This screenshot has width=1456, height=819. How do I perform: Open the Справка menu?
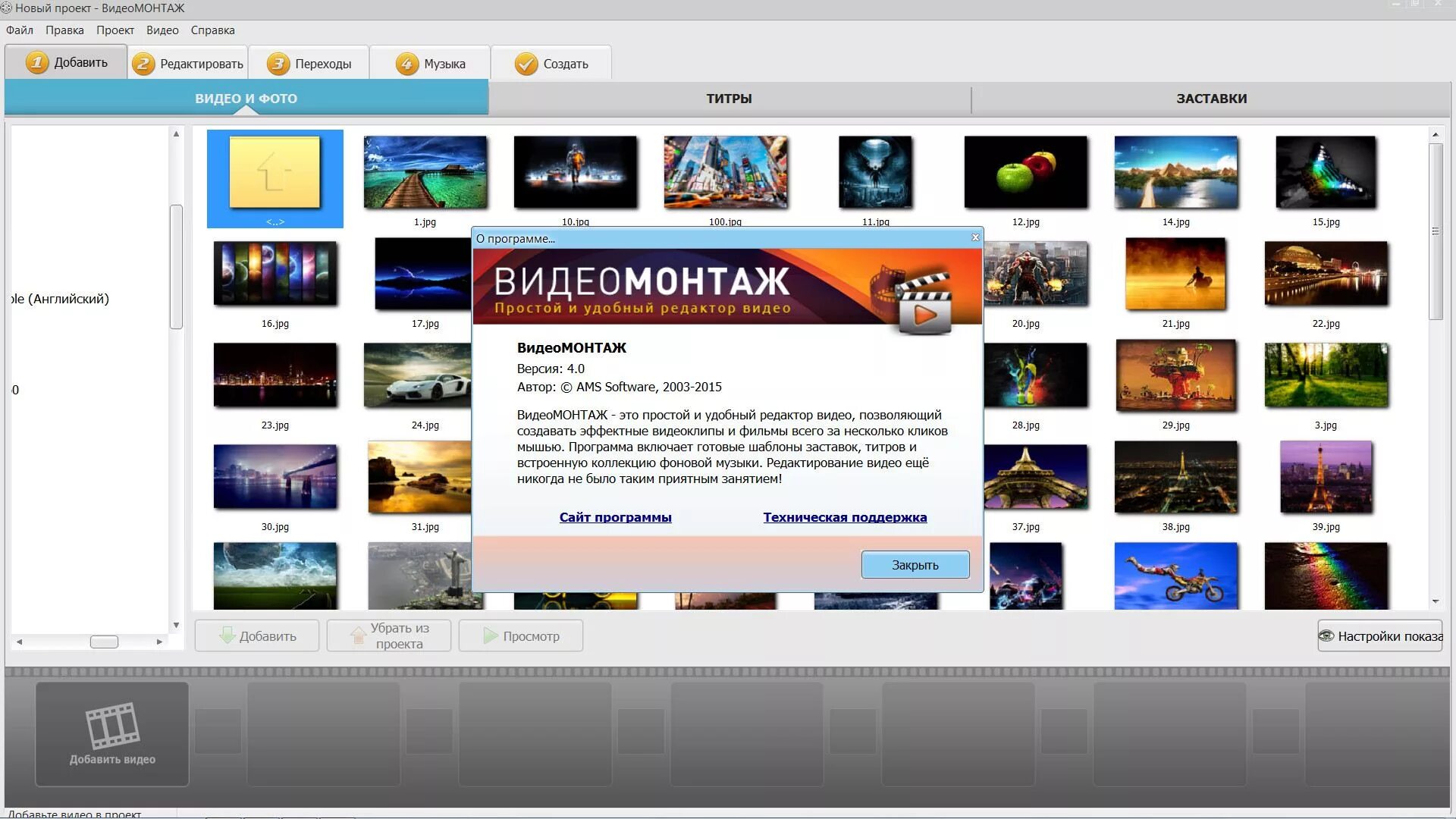click(x=212, y=30)
